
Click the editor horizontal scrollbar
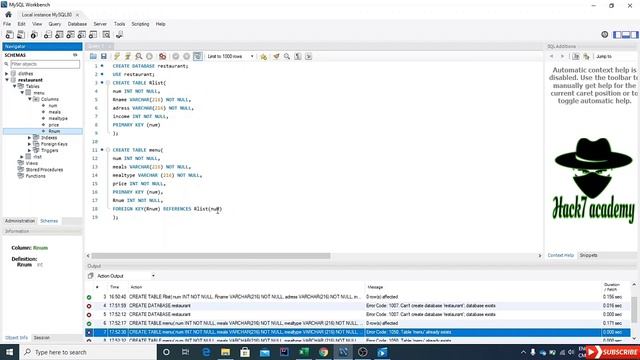pos(211,256)
